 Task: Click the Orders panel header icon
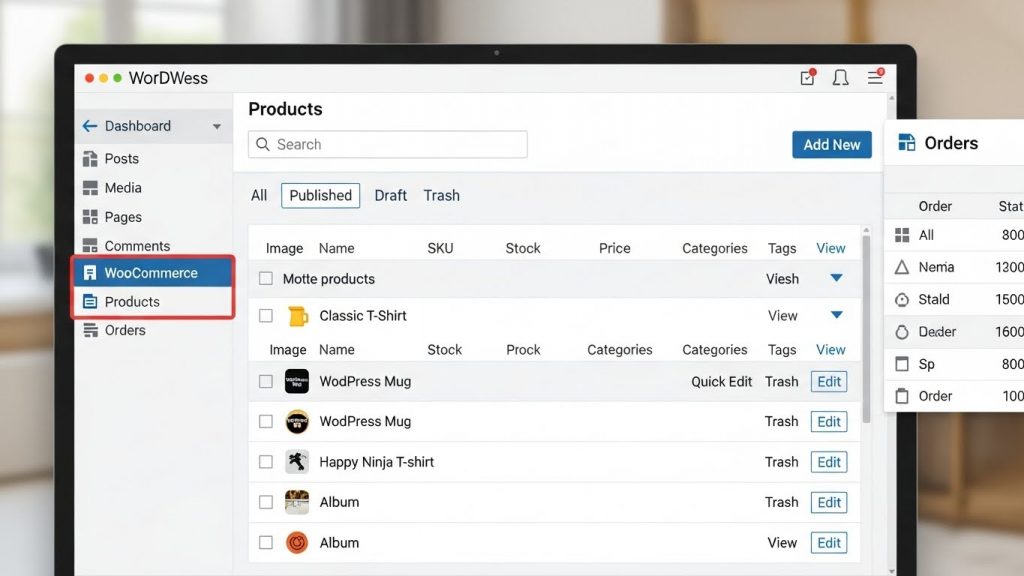click(906, 142)
